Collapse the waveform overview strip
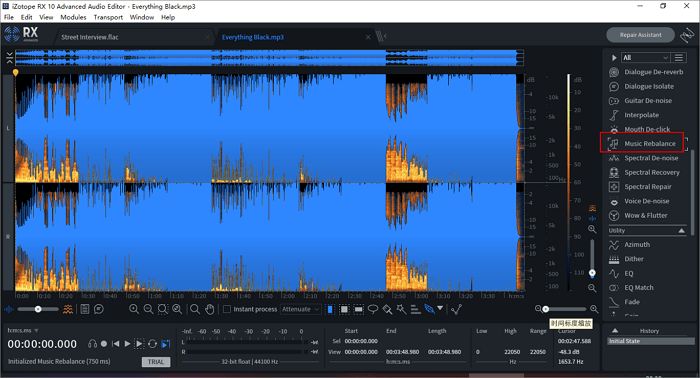The width and height of the screenshot is (700, 378). [x=9, y=58]
